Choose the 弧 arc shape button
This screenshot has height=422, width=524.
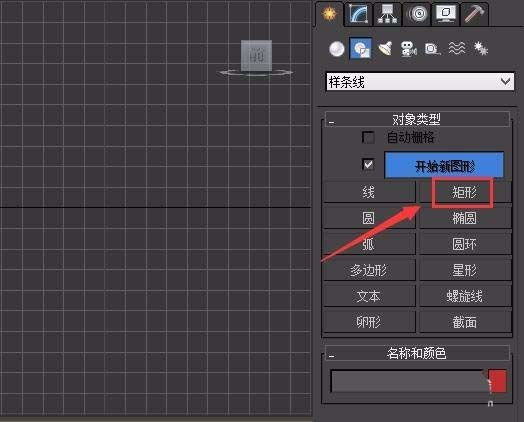(369, 244)
